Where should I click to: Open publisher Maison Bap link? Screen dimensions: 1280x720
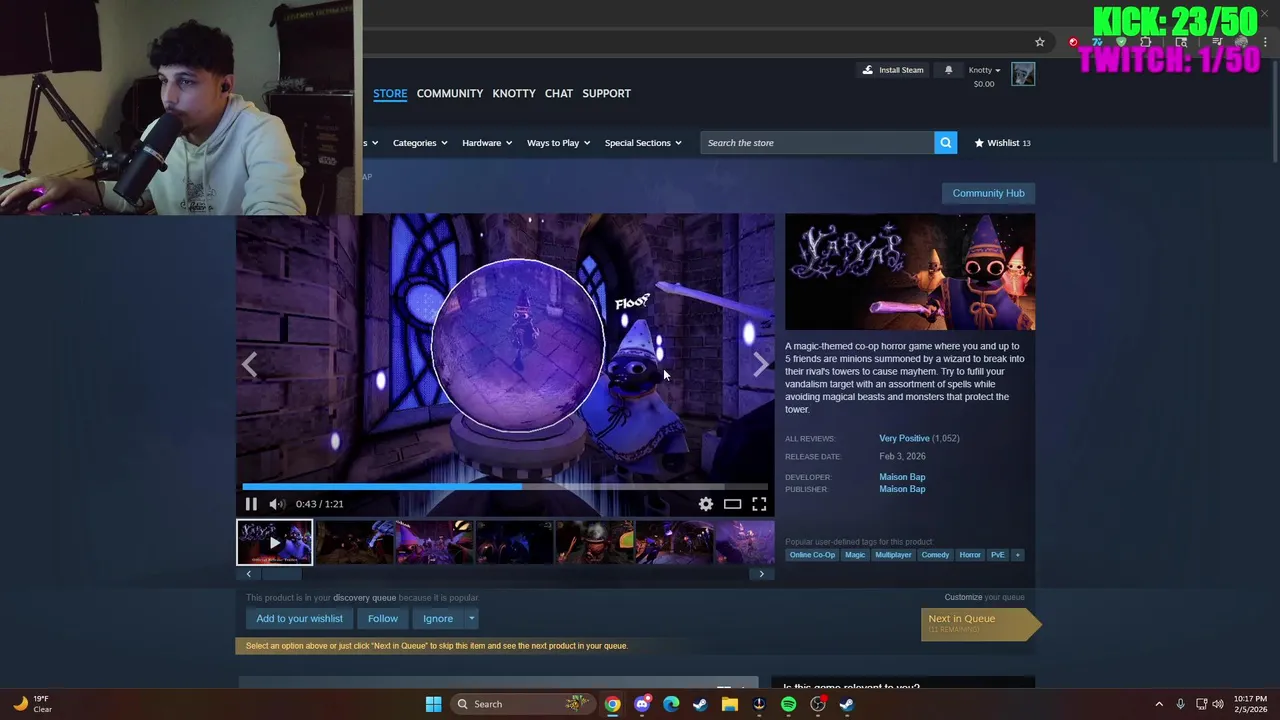click(902, 489)
